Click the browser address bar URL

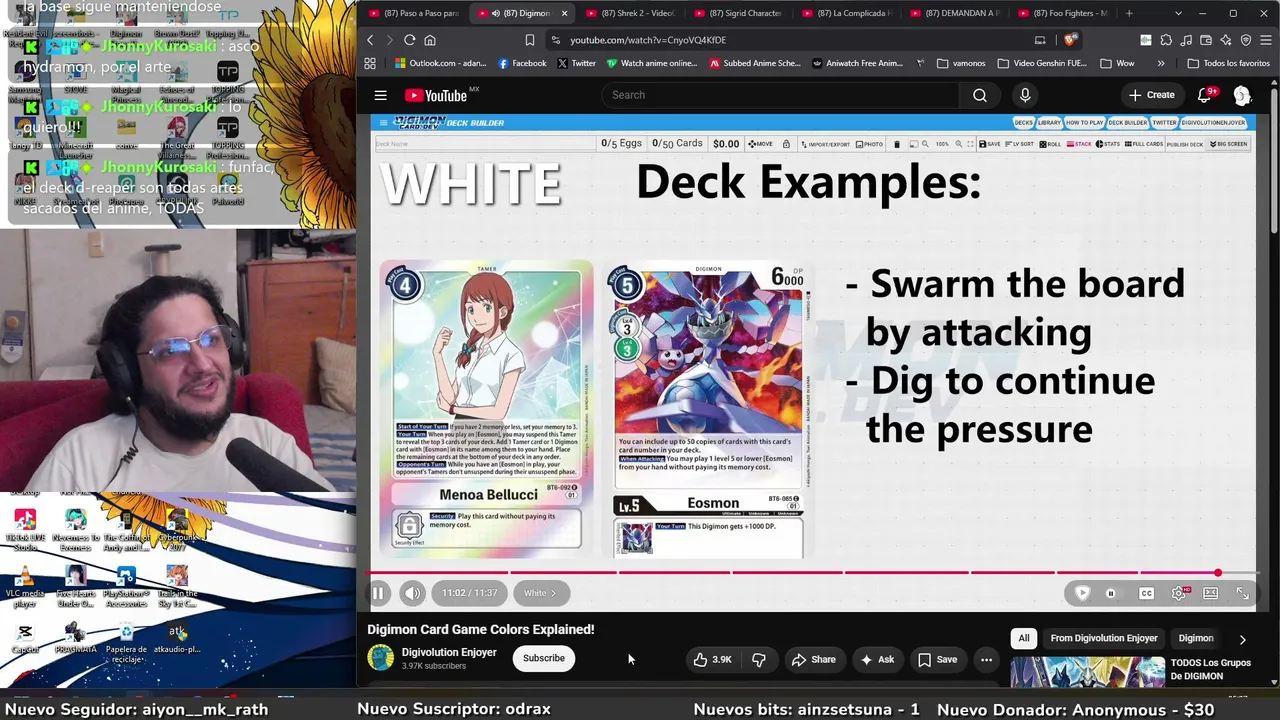click(648, 40)
